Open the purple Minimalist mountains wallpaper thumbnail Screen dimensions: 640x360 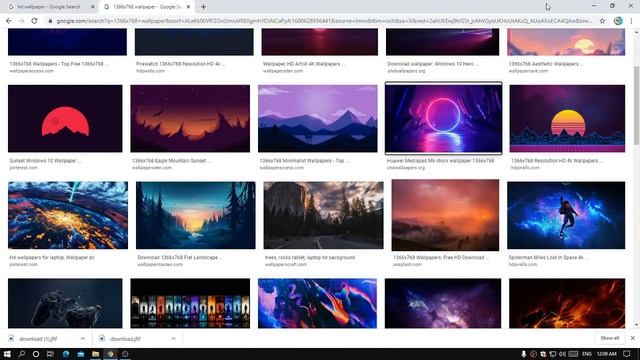point(318,118)
